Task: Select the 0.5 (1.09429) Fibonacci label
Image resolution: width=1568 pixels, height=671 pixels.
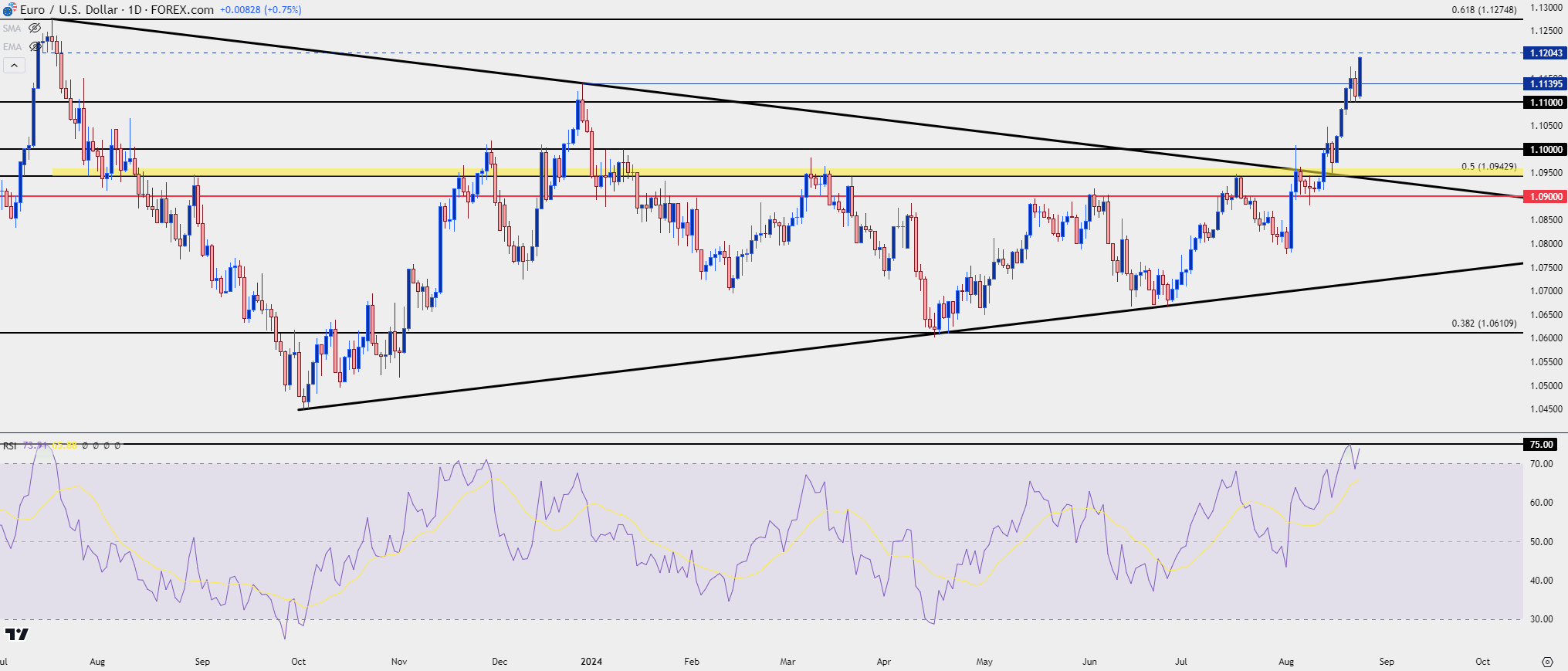Action: pyautogui.click(x=1488, y=167)
